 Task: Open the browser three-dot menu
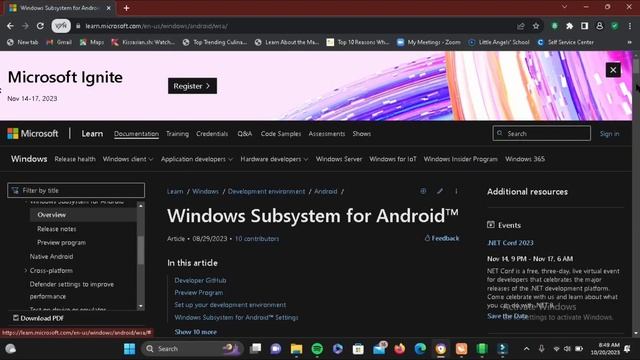[630, 26]
